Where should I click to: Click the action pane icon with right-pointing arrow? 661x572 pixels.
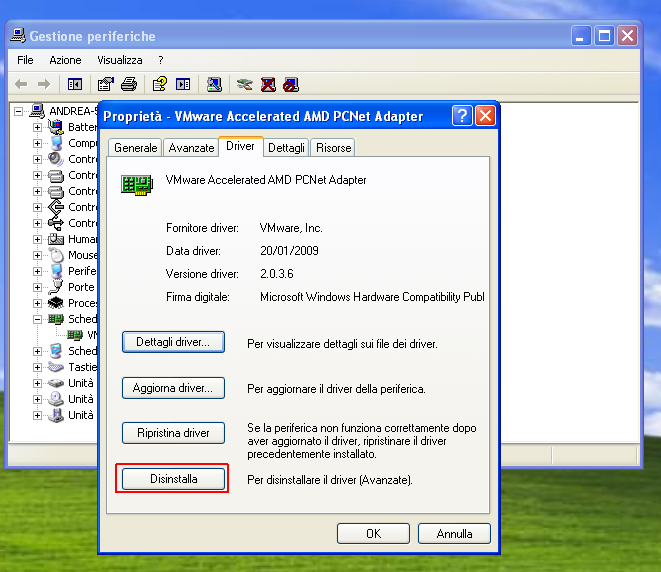coord(183,84)
